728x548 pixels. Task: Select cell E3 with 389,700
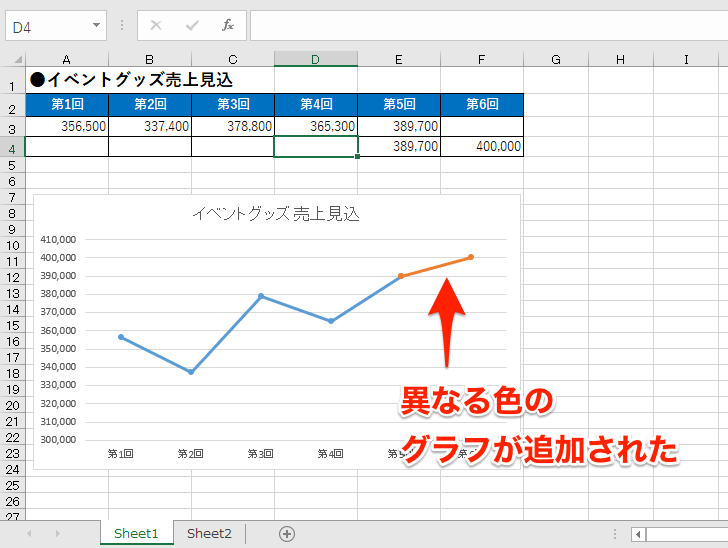[x=399, y=126]
